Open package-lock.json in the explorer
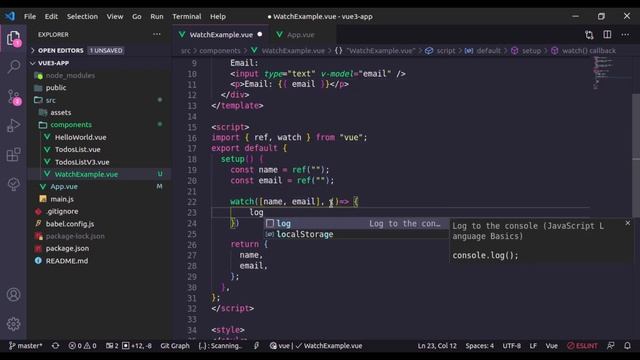640x360 pixels. pyautogui.click(x=100, y=236)
